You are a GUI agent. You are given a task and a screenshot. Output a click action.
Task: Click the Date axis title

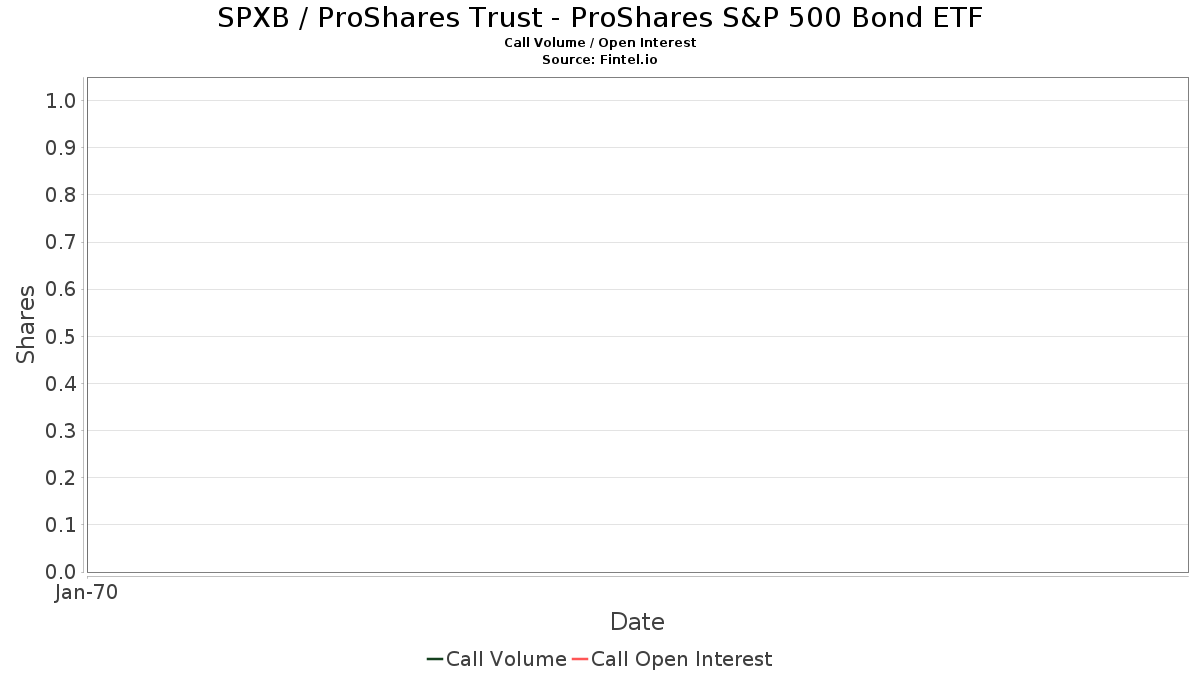[637, 622]
